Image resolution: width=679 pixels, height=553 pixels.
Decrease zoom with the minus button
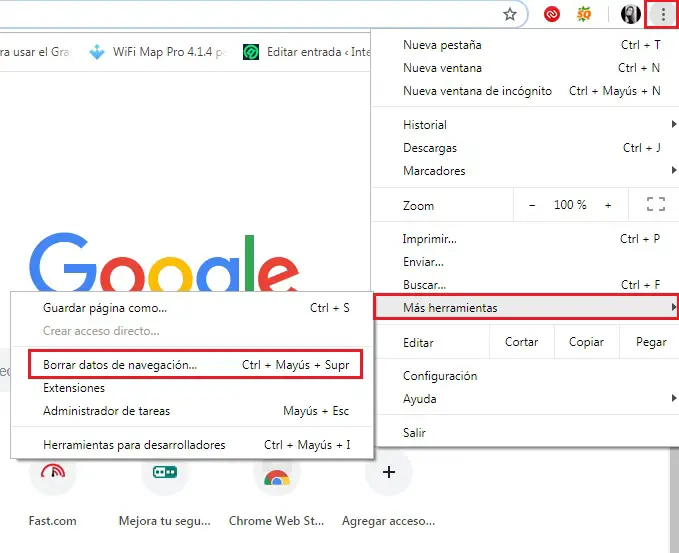(532, 205)
